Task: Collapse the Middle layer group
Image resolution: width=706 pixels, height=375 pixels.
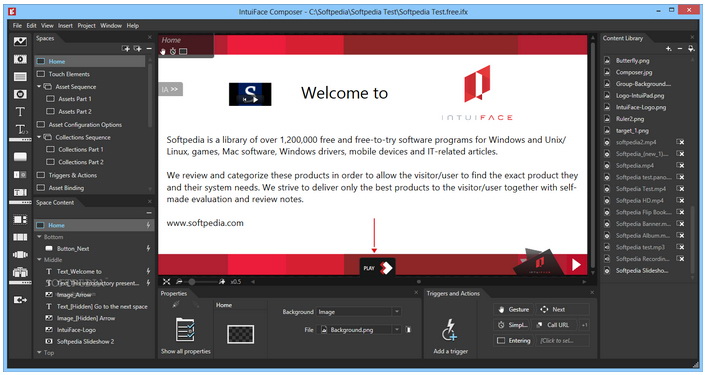Action: 39,260
